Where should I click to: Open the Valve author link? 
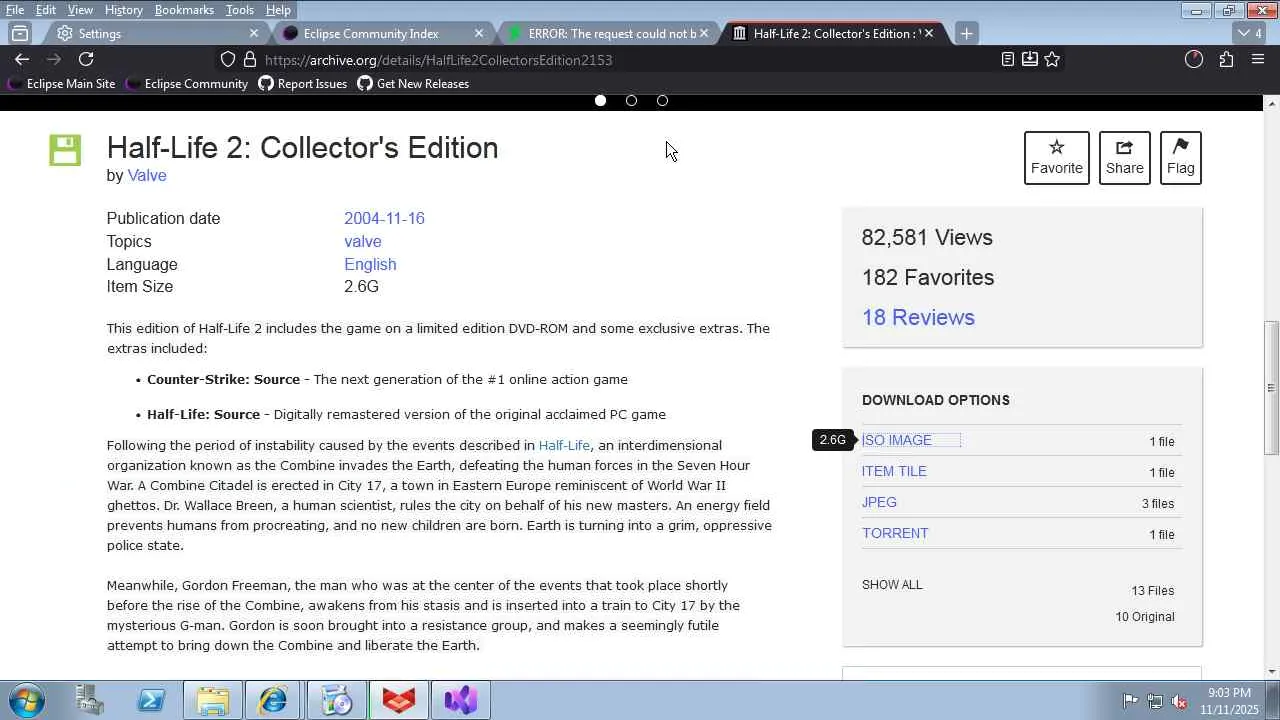(147, 176)
